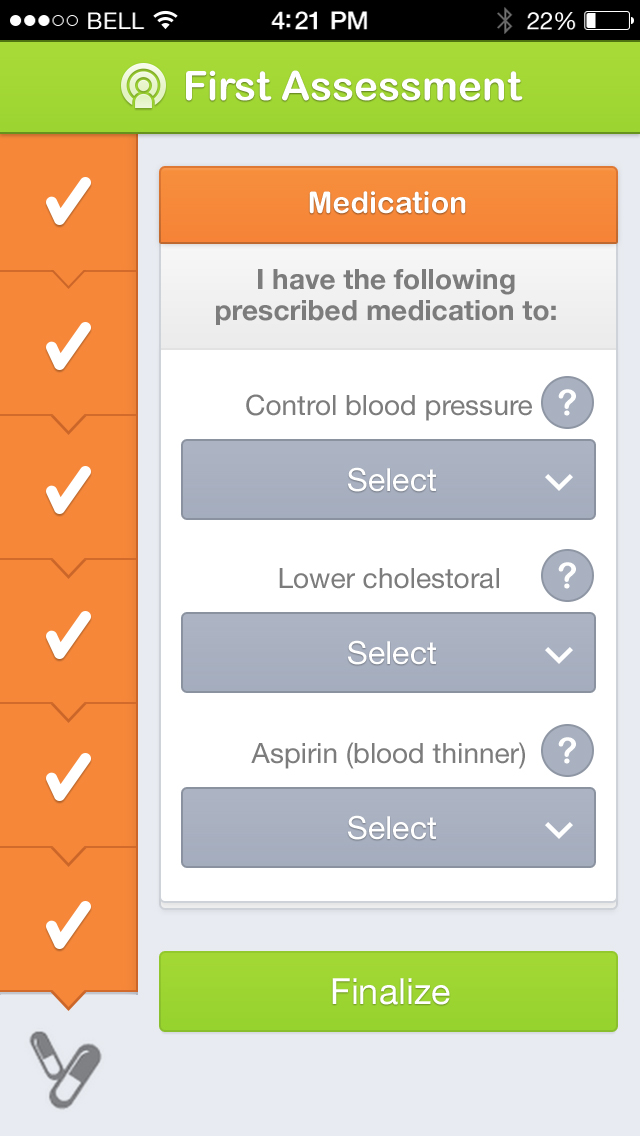This screenshot has width=640, height=1136.
Task: Open the Lower cholestoral Select dropdown
Action: point(388,653)
